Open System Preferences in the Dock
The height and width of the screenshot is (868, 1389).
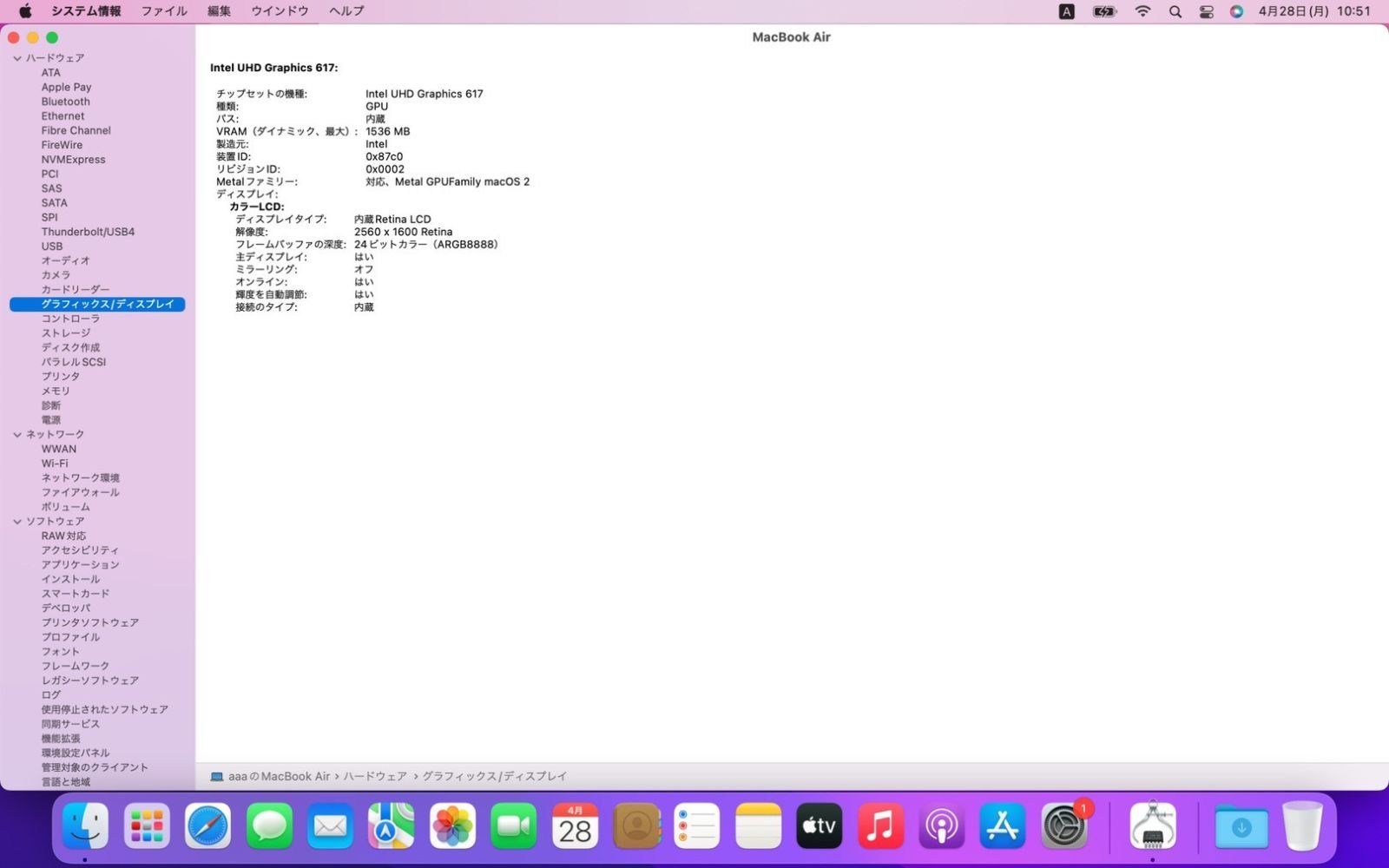click(1064, 825)
